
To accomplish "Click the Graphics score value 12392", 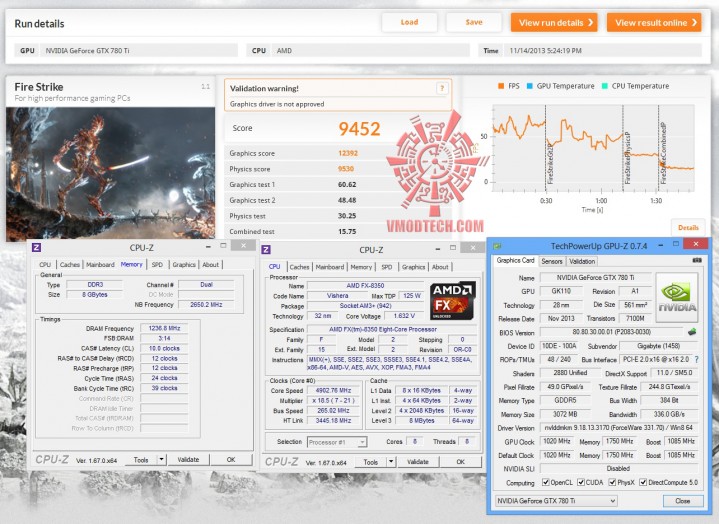I will tap(348, 153).
